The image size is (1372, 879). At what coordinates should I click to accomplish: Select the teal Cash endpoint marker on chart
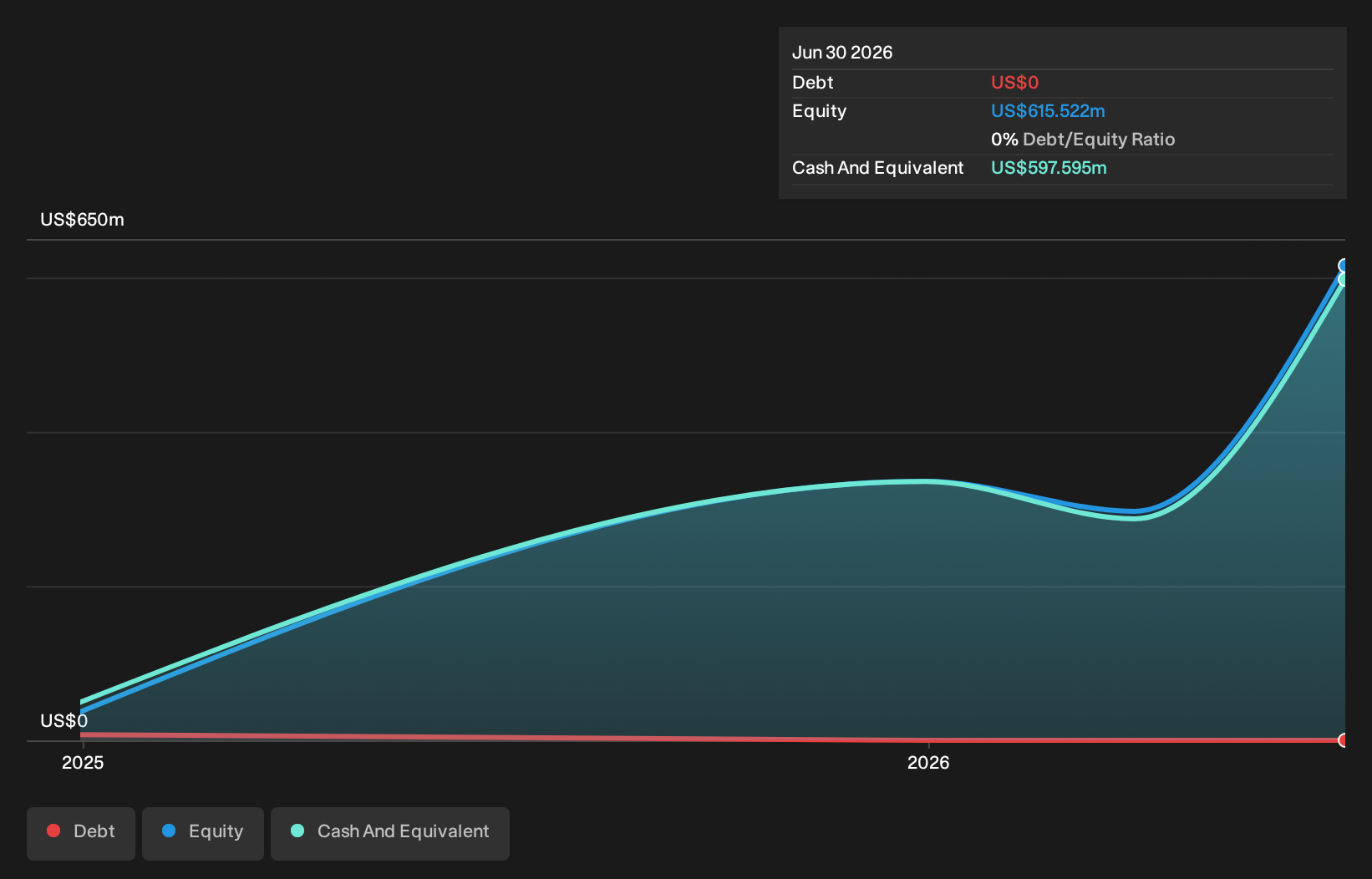pyautogui.click(x=1344, y=280)
